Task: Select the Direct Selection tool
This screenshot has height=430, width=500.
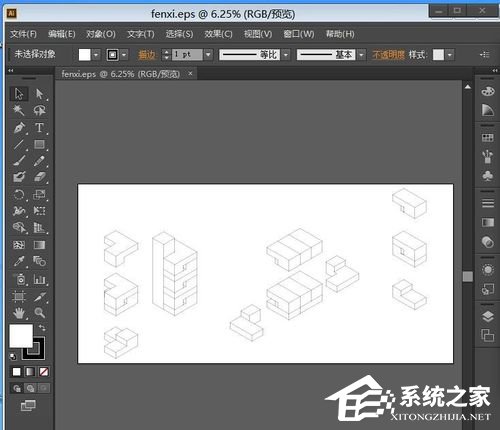Action: click(39, 94)
